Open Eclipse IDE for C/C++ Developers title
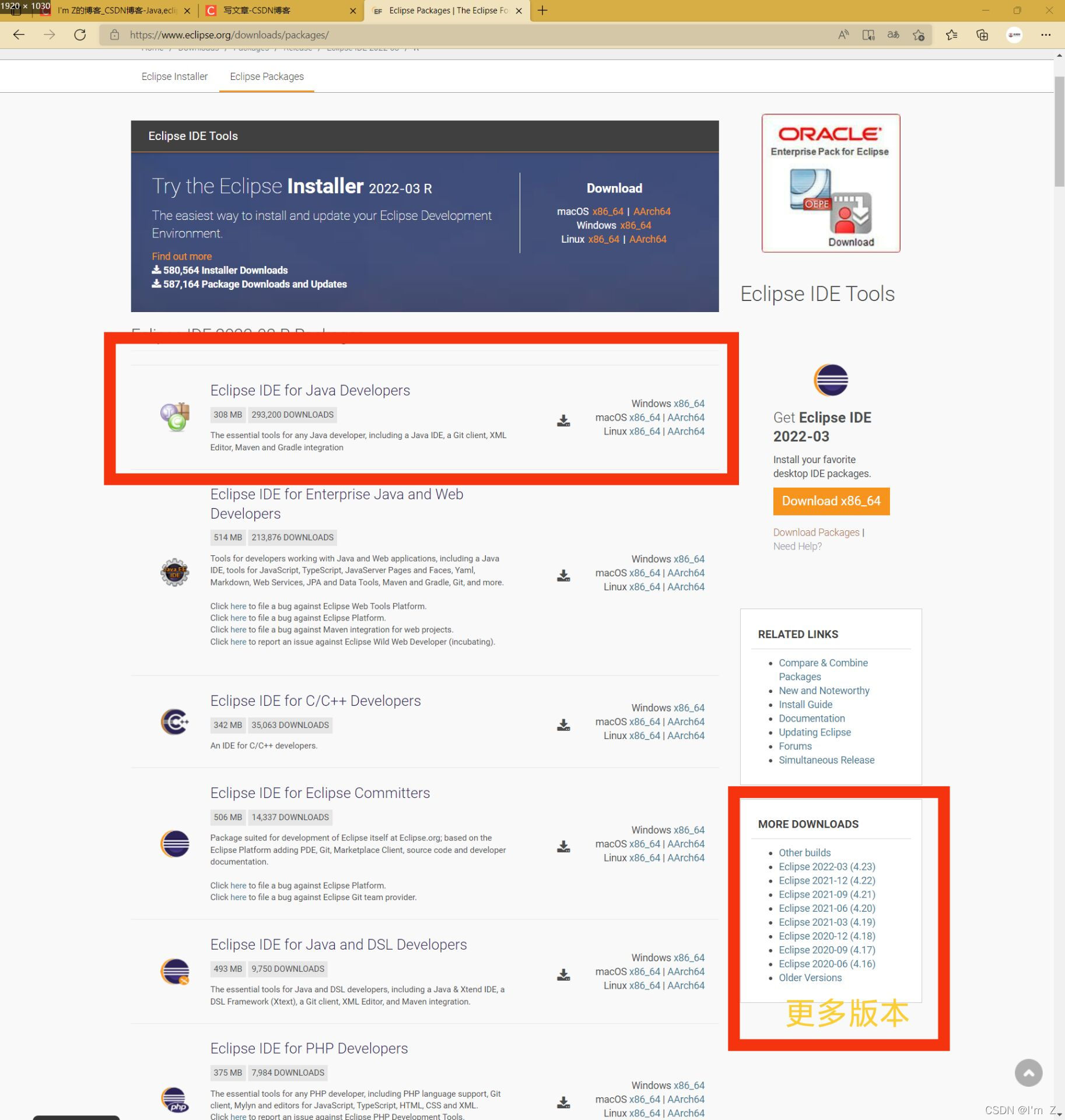The height and width of the screenshot is (1120, 1065). pyautogui.click(x=316, y=701)
